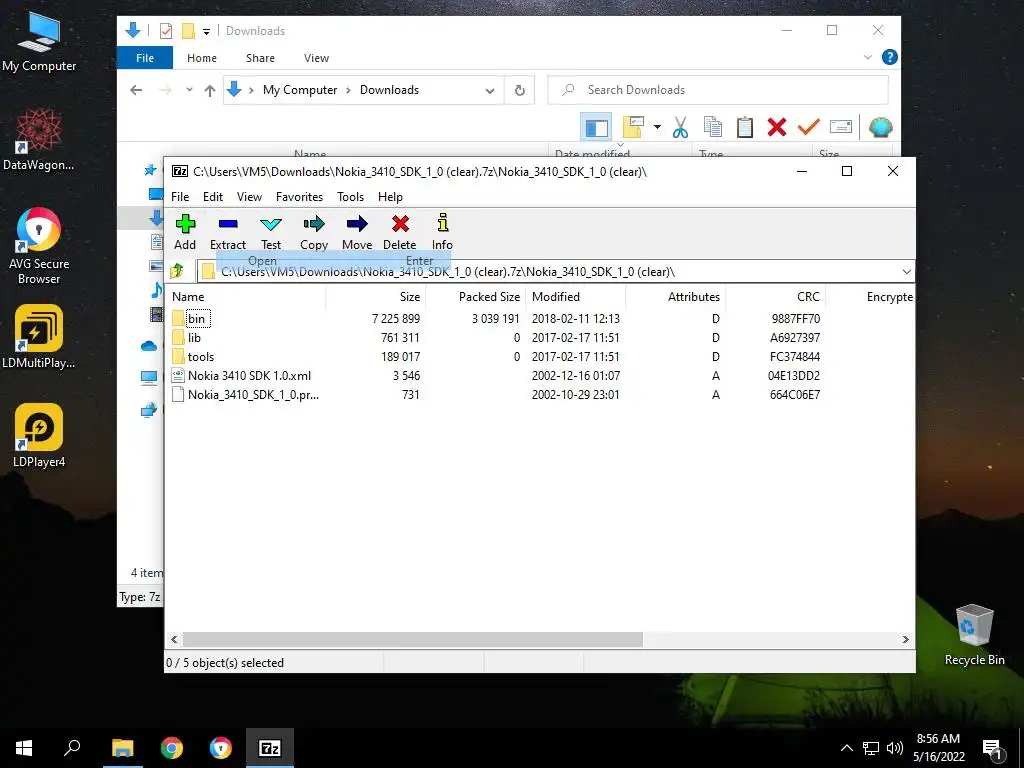The width and height of the screenshot is (1024, 768).
Task: Click the card icon beside the orange checkmark
Action: click(841, 127)
